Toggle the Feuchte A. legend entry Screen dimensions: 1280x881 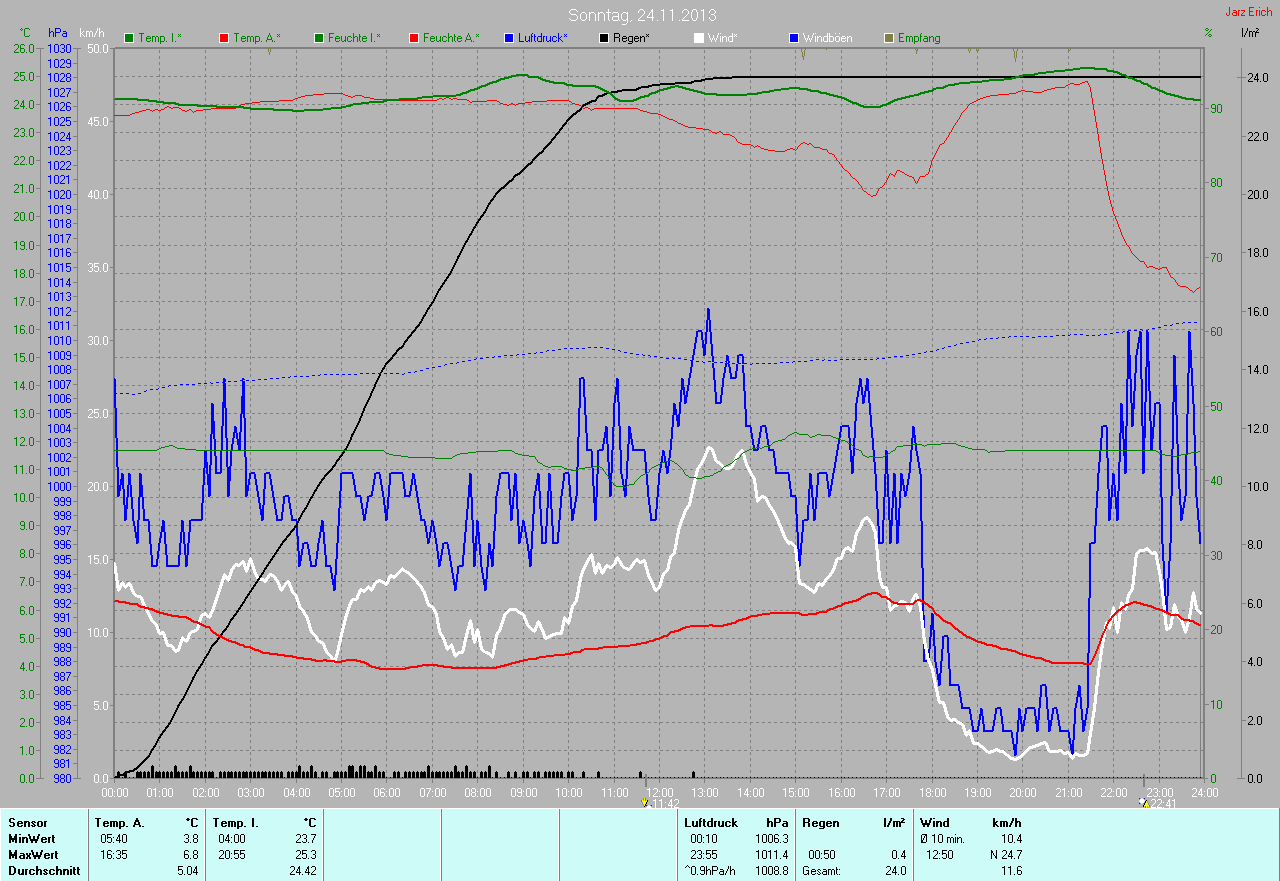pyautogui.click(x=450, y=38)
